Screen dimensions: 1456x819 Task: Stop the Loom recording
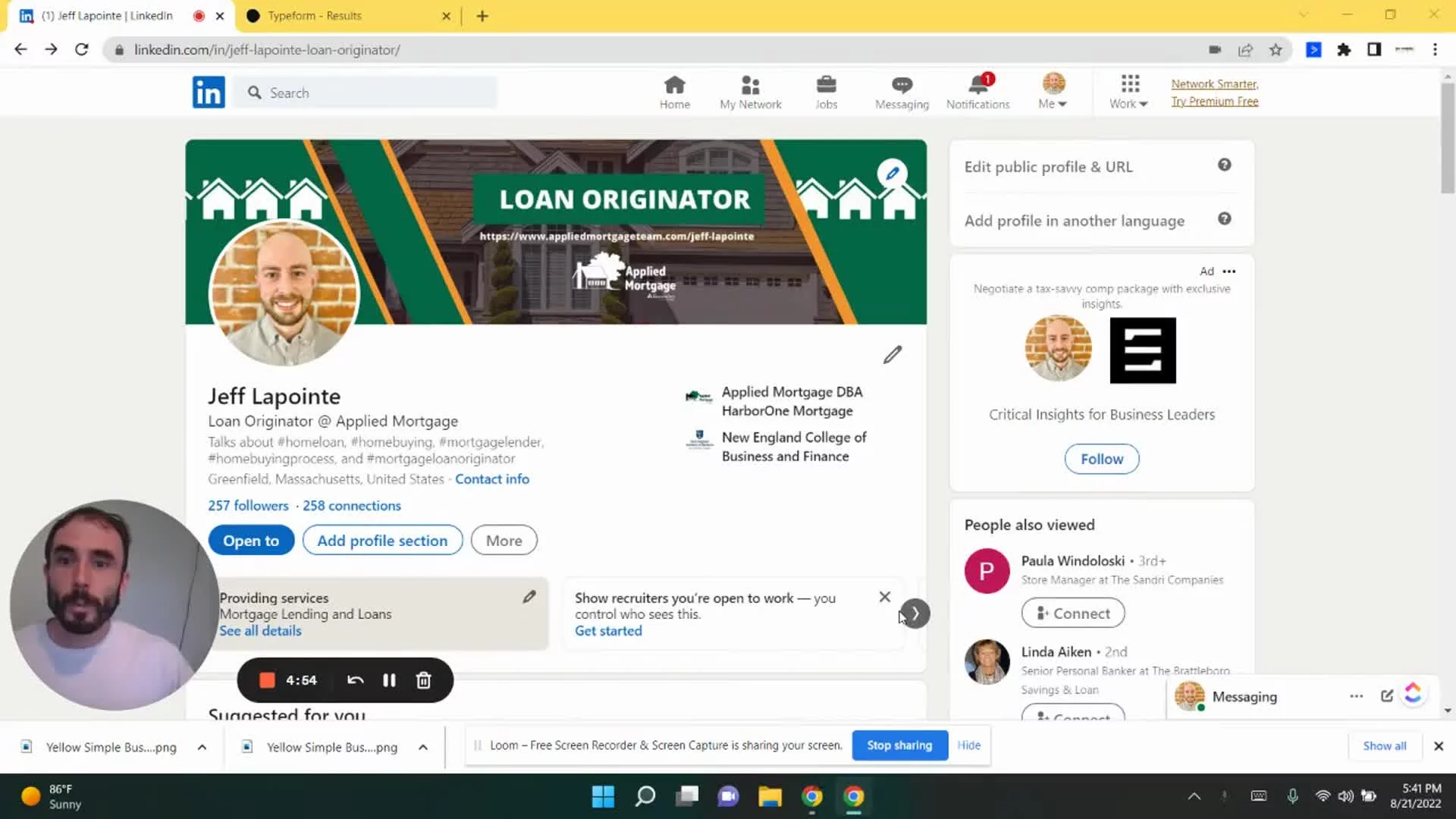point(267,679)
